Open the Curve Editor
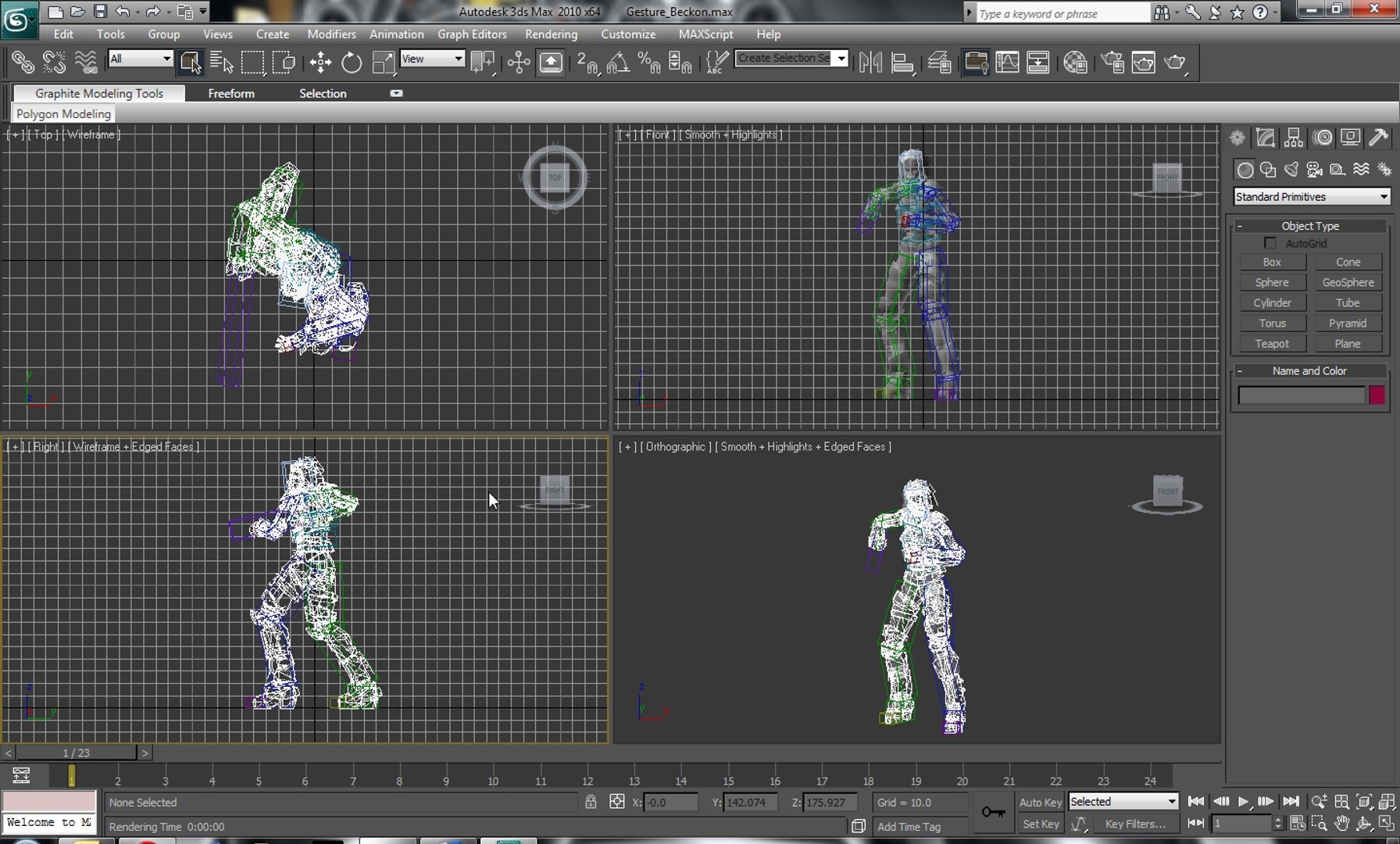 pyautogui.click(x=1007, y=63)
